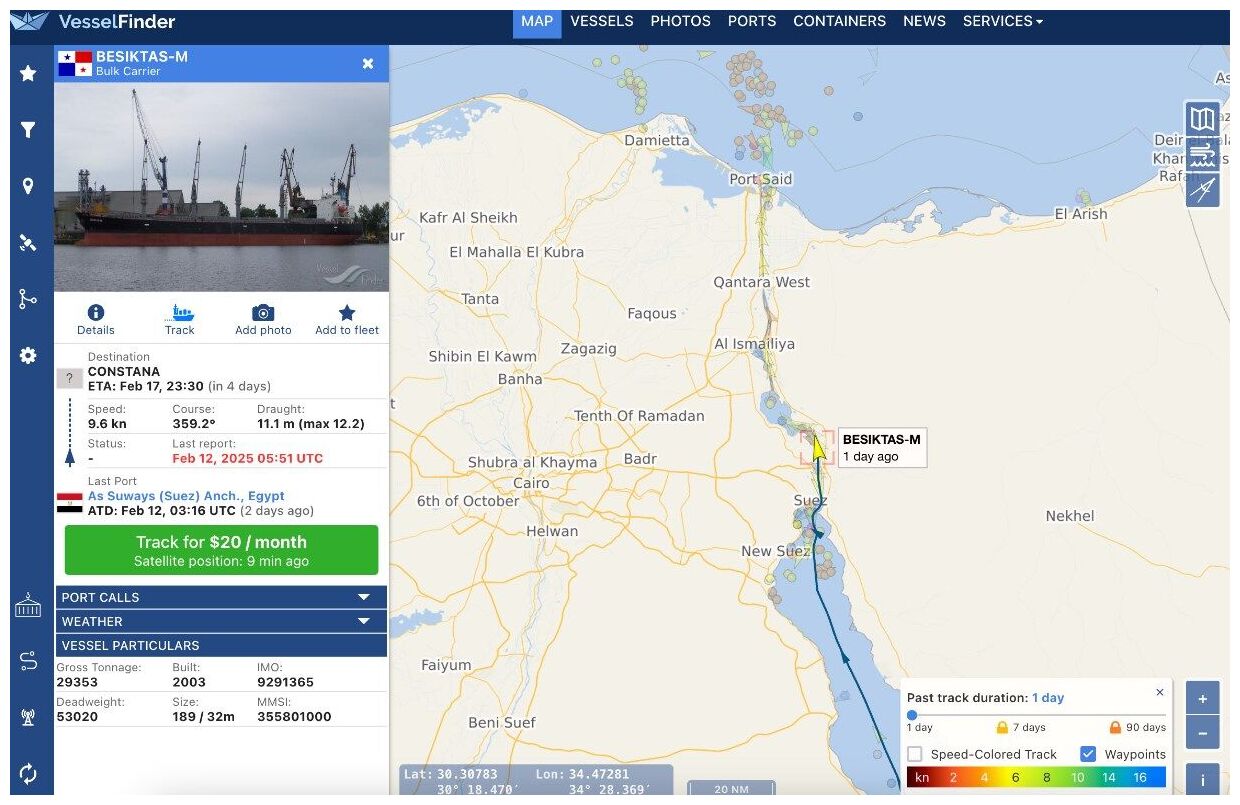Expand the PORT CALLS section

coord(221,597)
